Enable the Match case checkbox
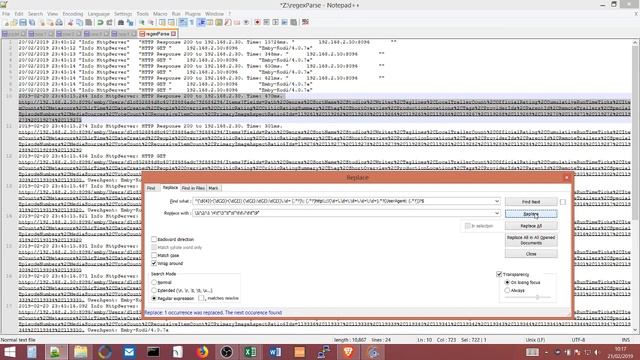The image size is (640, 360). [154, 255]
